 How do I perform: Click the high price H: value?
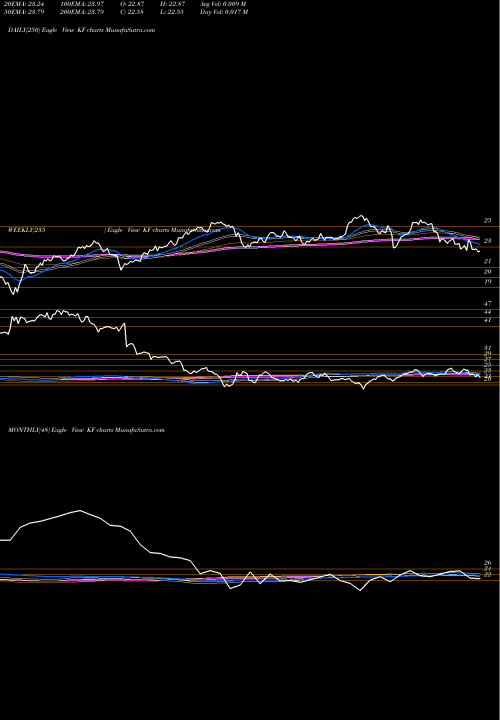[x=174, y=4]
